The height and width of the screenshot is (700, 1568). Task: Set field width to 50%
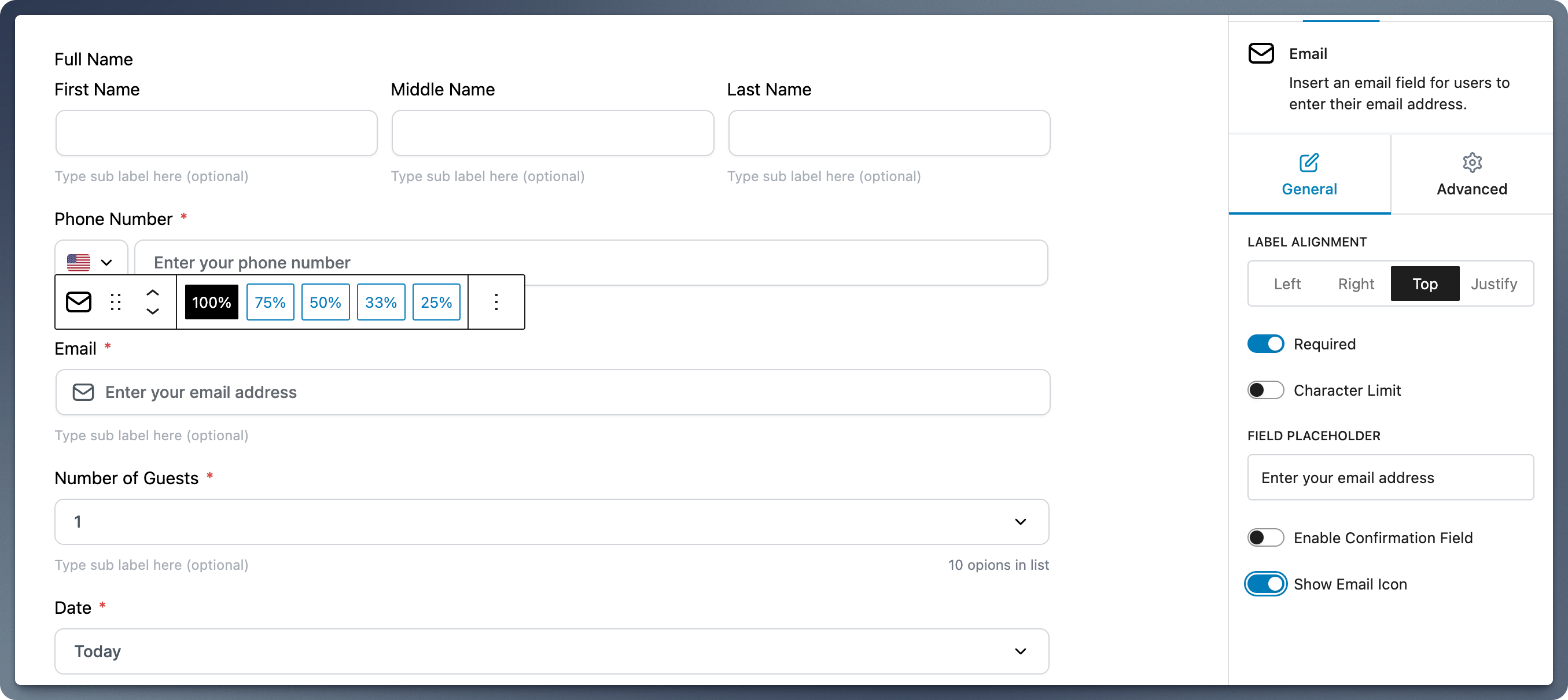tap(325, 302)
